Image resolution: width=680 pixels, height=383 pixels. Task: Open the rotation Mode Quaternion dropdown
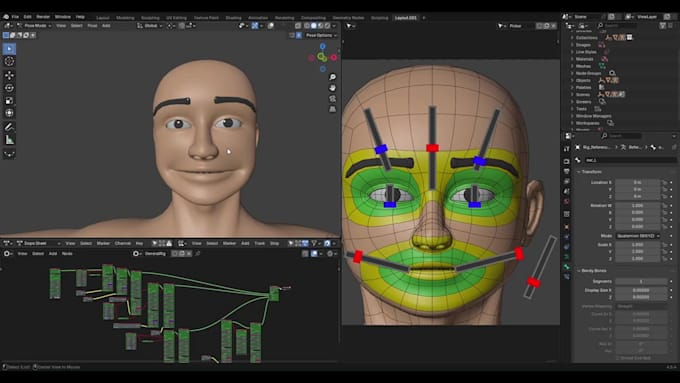638,236
